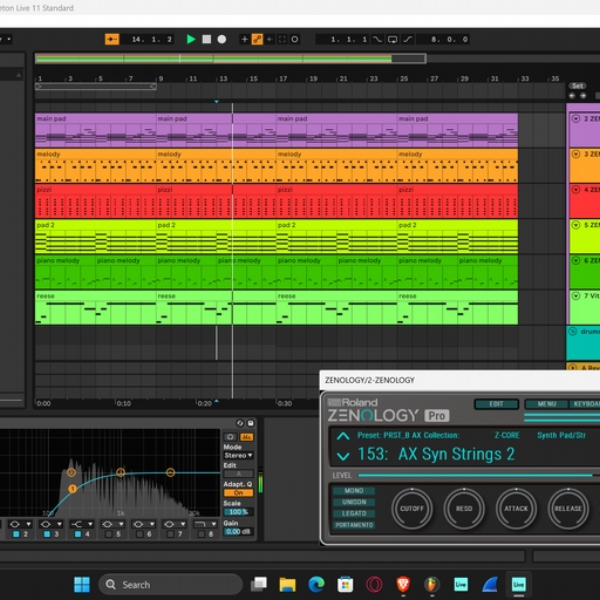Open the ZENOLOGY MENU tab
Screen dimensions: 600x600
pos(546,404)
